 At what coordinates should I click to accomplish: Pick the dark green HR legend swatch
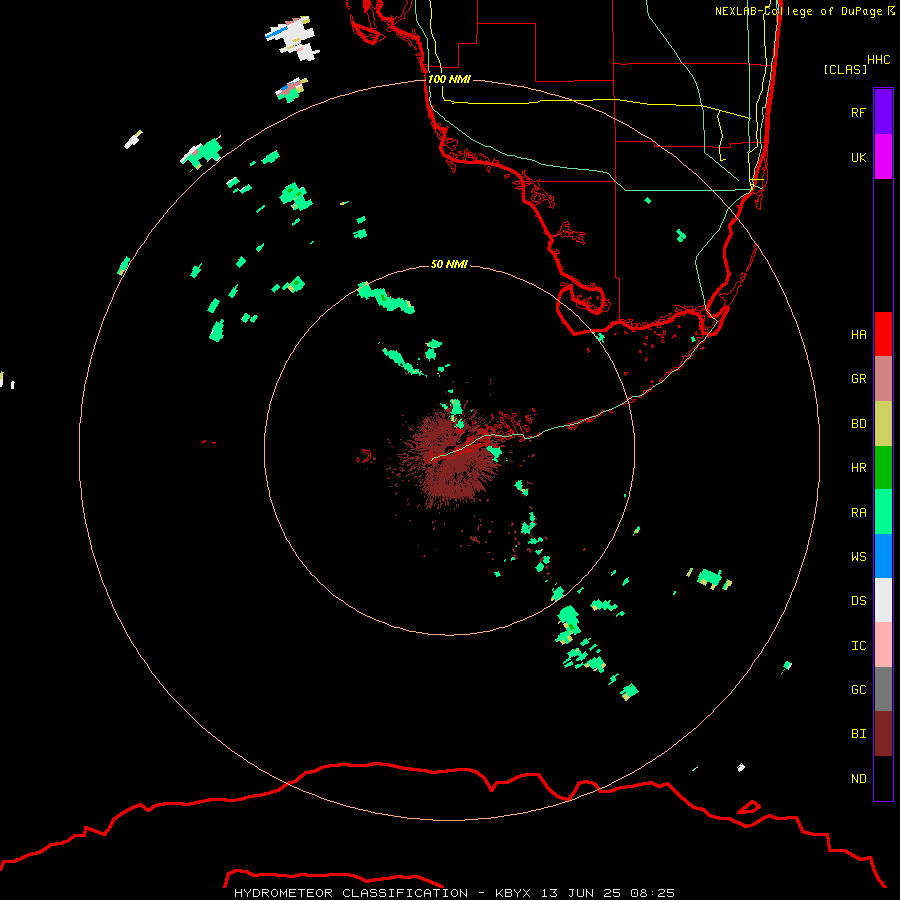pos(883,467)
